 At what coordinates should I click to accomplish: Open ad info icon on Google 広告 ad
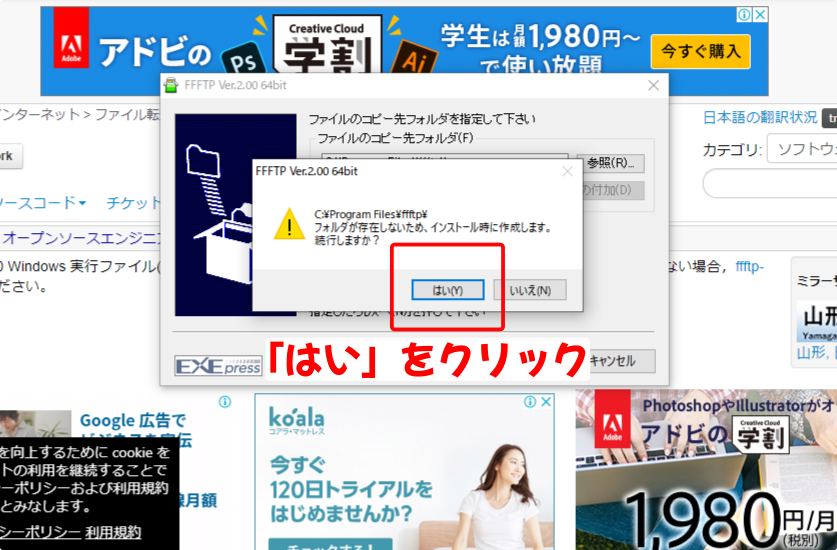(x=225, y=402)
